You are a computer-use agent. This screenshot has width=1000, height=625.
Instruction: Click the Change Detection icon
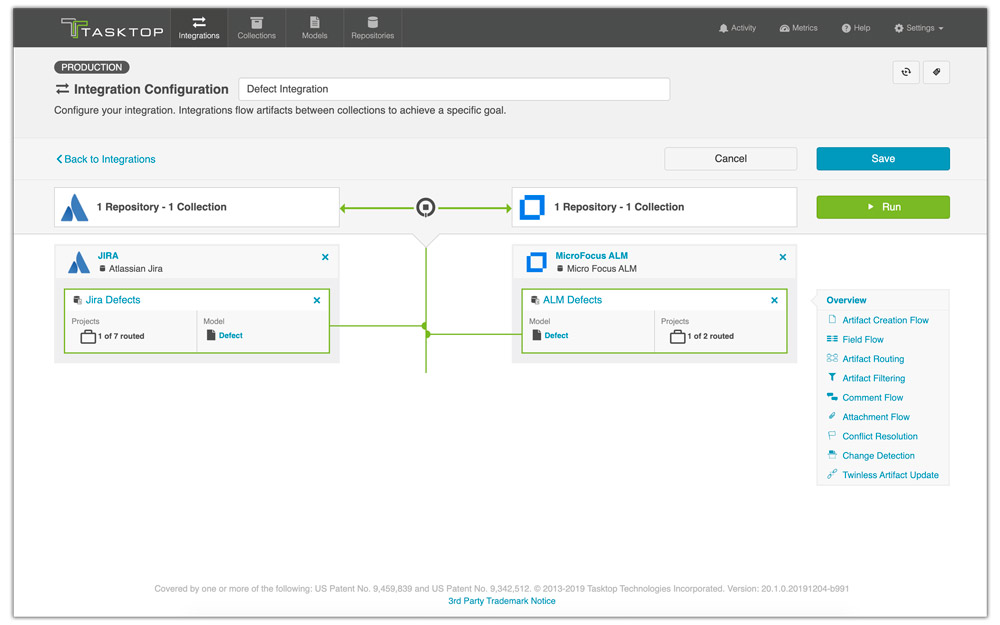(832, 455)
